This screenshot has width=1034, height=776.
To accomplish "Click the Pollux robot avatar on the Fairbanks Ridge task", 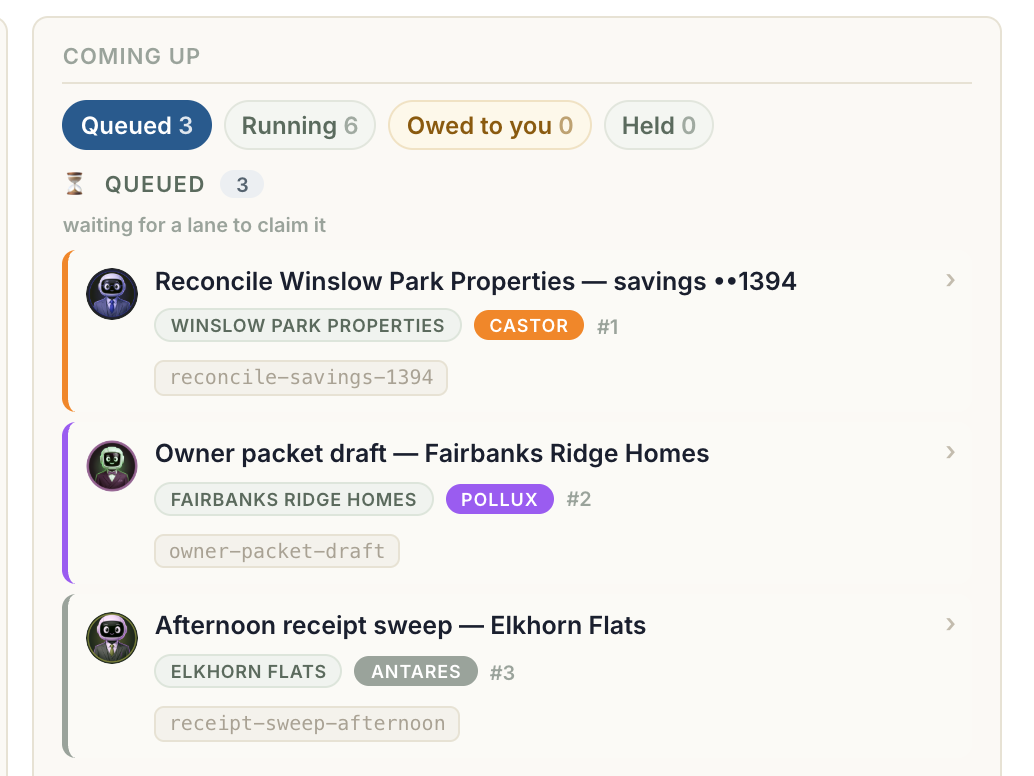I will click(112, 466).
